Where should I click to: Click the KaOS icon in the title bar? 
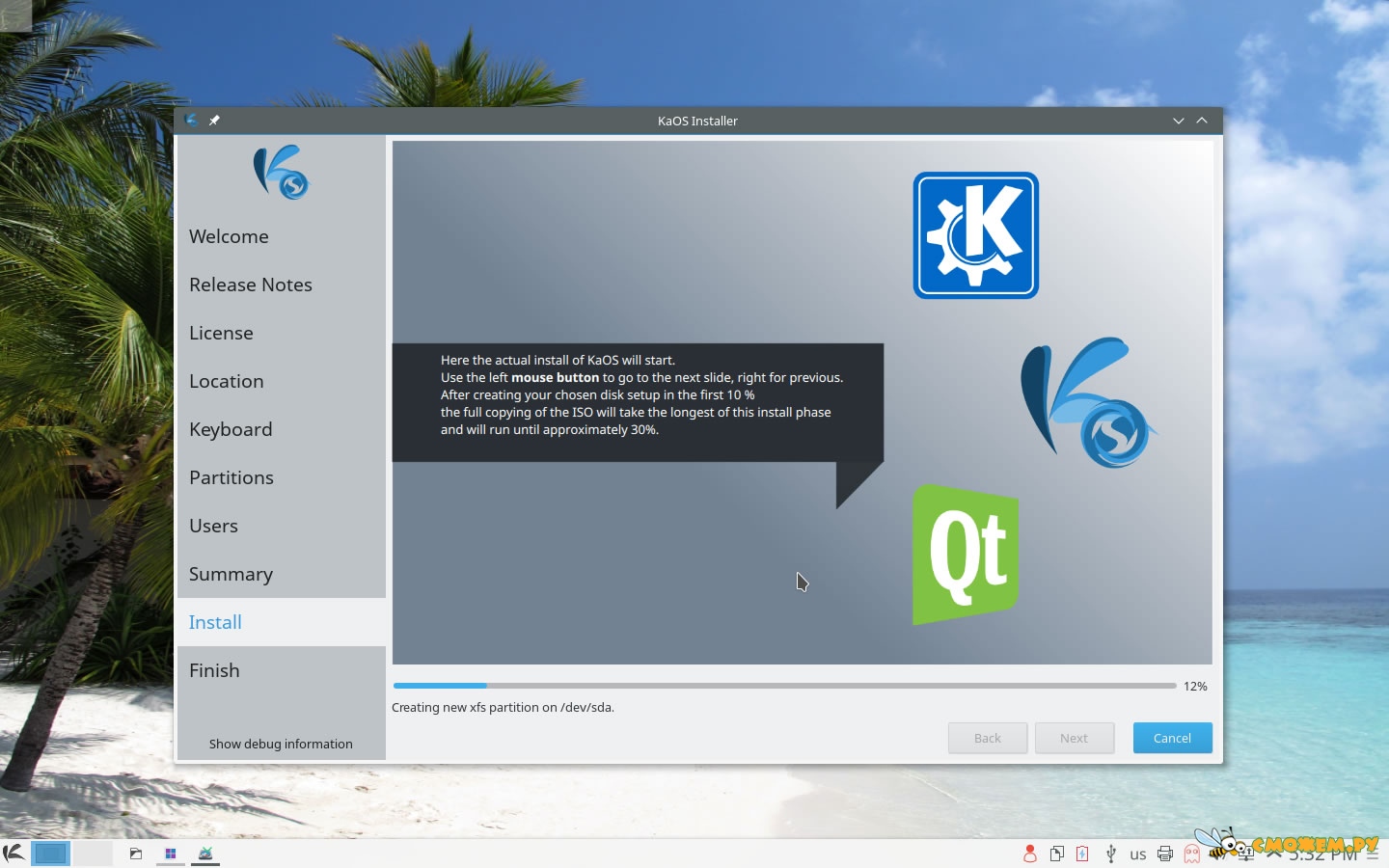click(191, 121)
